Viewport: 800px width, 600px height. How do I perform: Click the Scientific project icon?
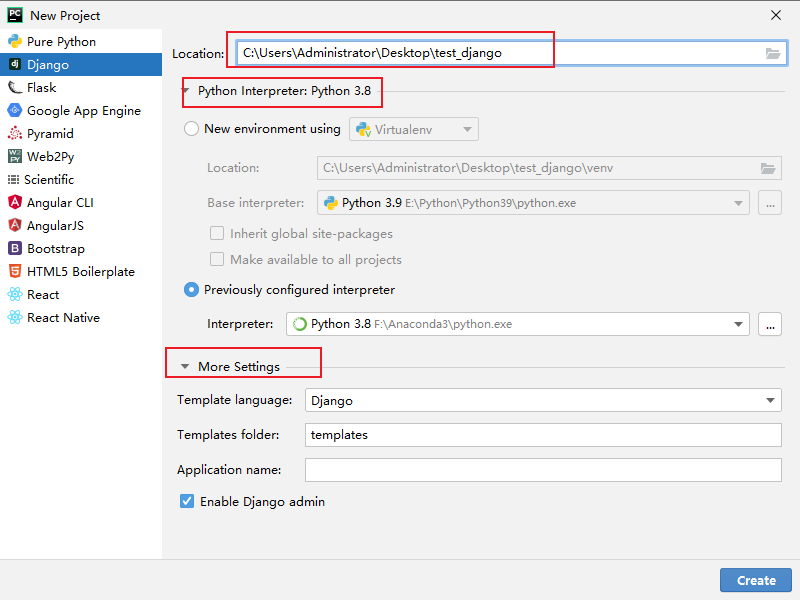(13, 180)
